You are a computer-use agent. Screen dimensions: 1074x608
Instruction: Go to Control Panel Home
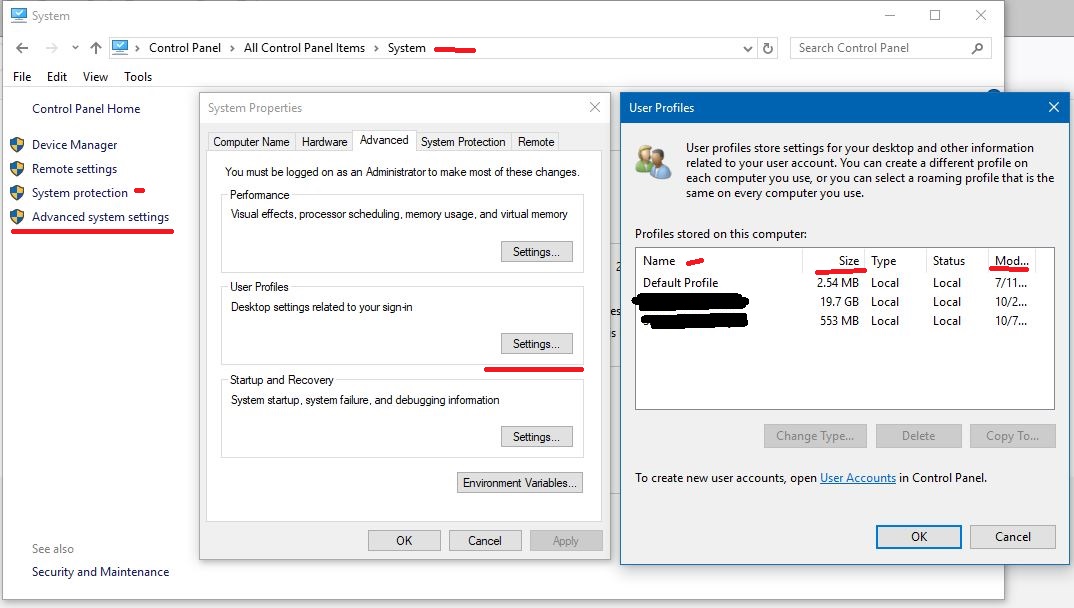(x=86, y=109)
